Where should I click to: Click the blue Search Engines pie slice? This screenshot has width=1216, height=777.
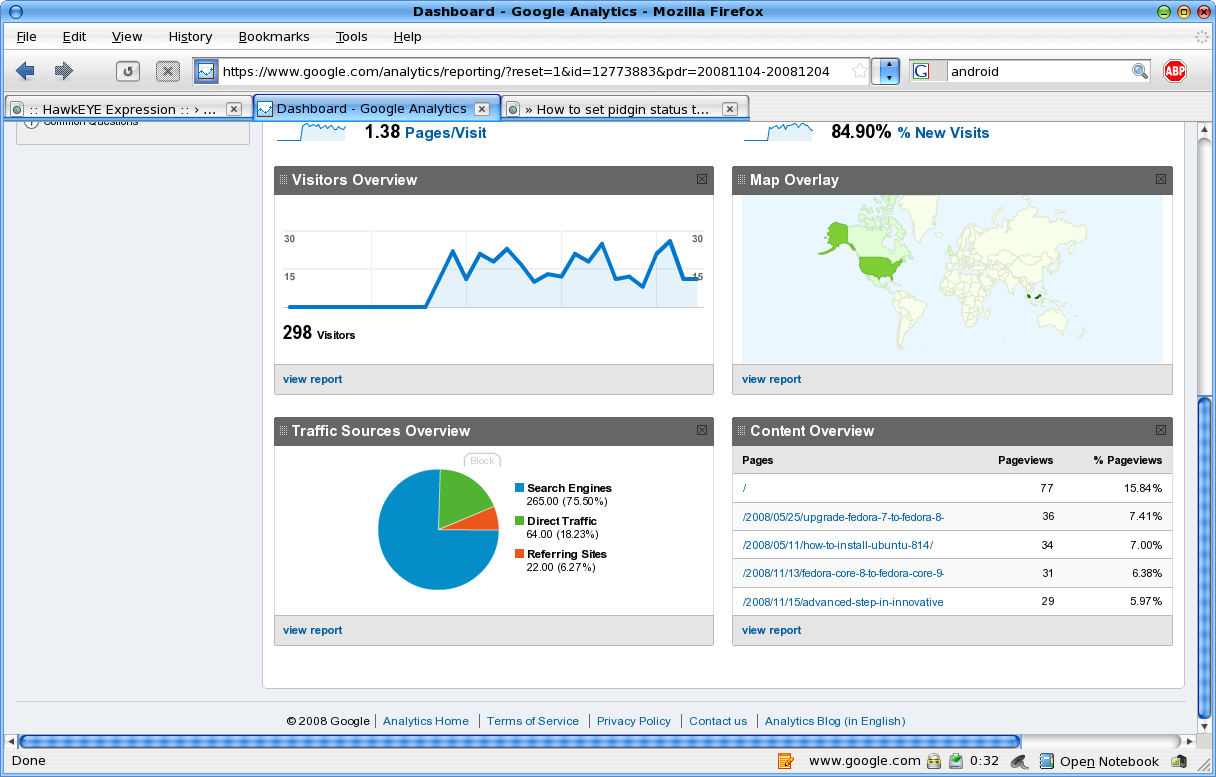(420, 545)
